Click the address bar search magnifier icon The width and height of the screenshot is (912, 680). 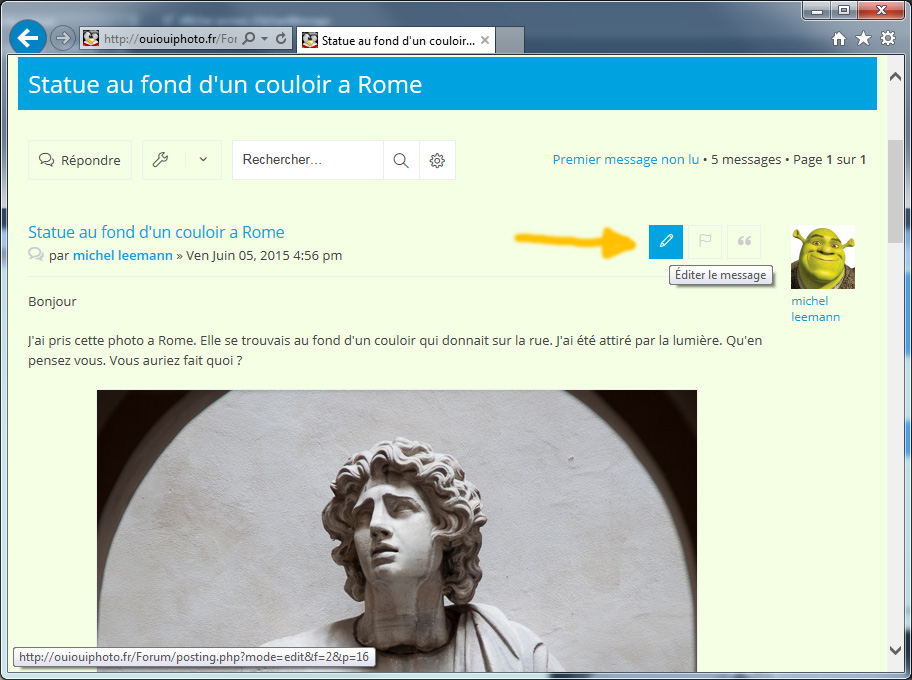click(x=248, y=38)
